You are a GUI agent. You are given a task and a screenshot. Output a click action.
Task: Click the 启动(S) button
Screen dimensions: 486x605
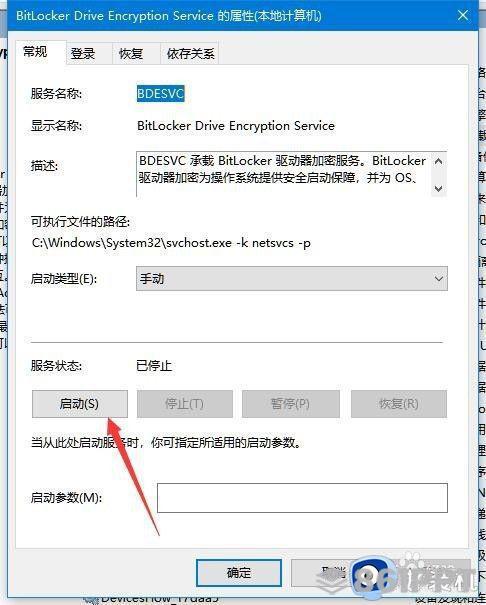point(80,404)
